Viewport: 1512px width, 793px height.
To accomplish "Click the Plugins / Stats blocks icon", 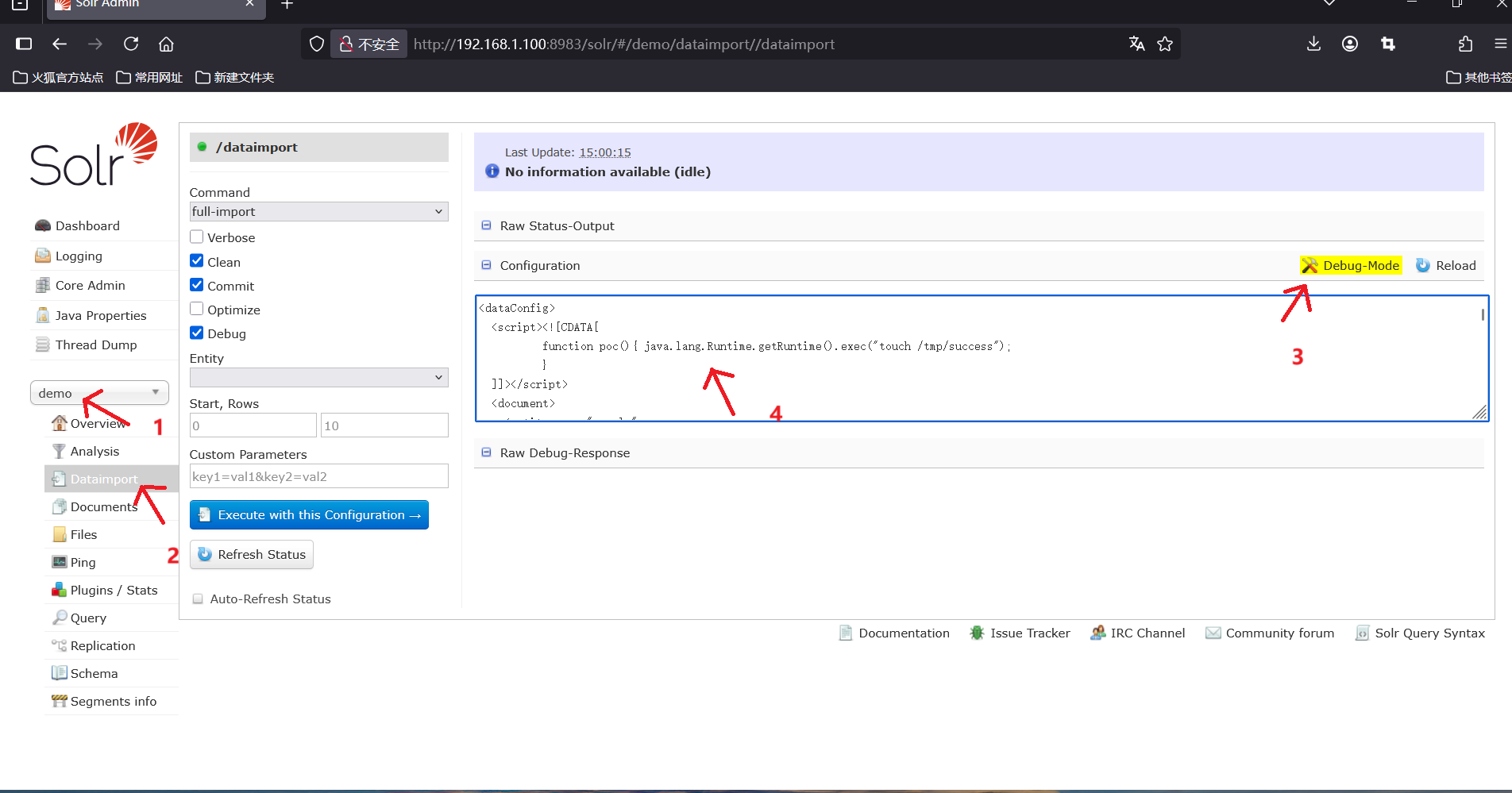I will click(60, 590).
